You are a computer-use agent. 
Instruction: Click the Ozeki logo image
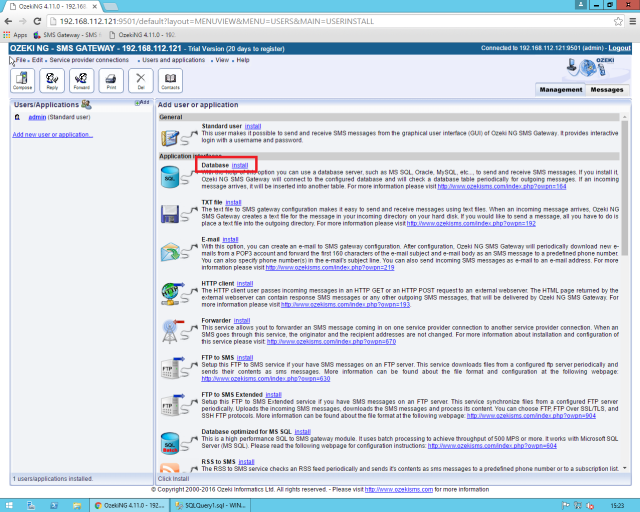point(590,67)
